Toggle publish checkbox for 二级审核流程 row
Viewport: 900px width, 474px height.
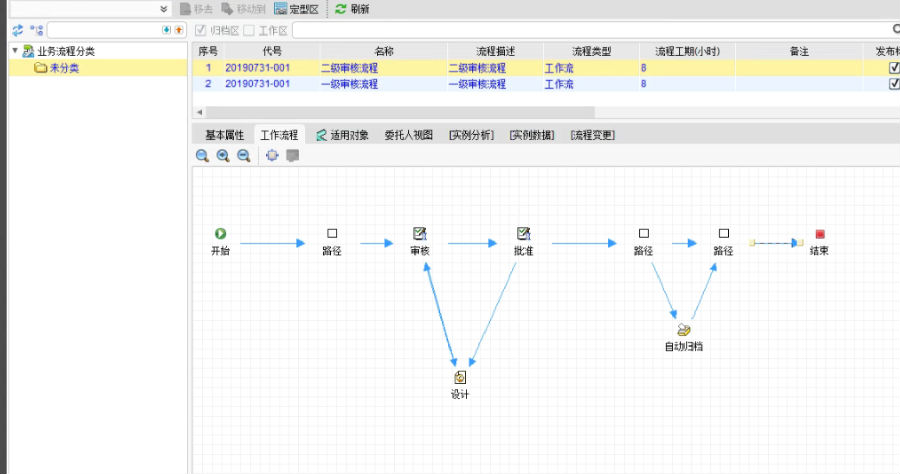point(894,68)
